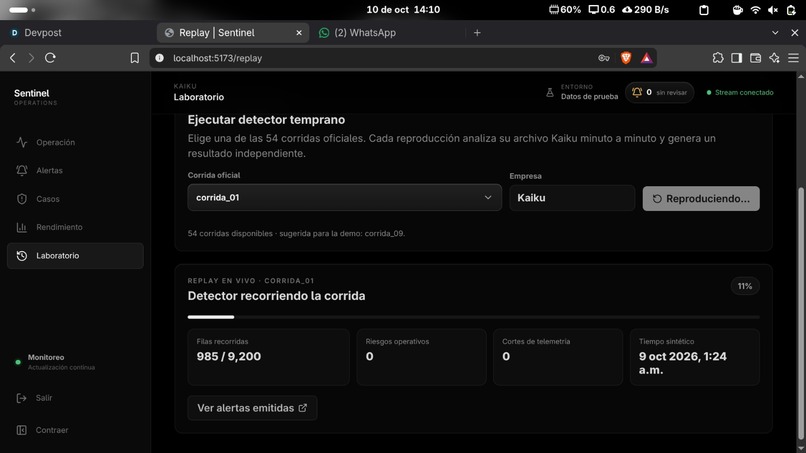Click the Contraer panel icon
The width and height of the screenshot is (806, 453).
point(22,430)
